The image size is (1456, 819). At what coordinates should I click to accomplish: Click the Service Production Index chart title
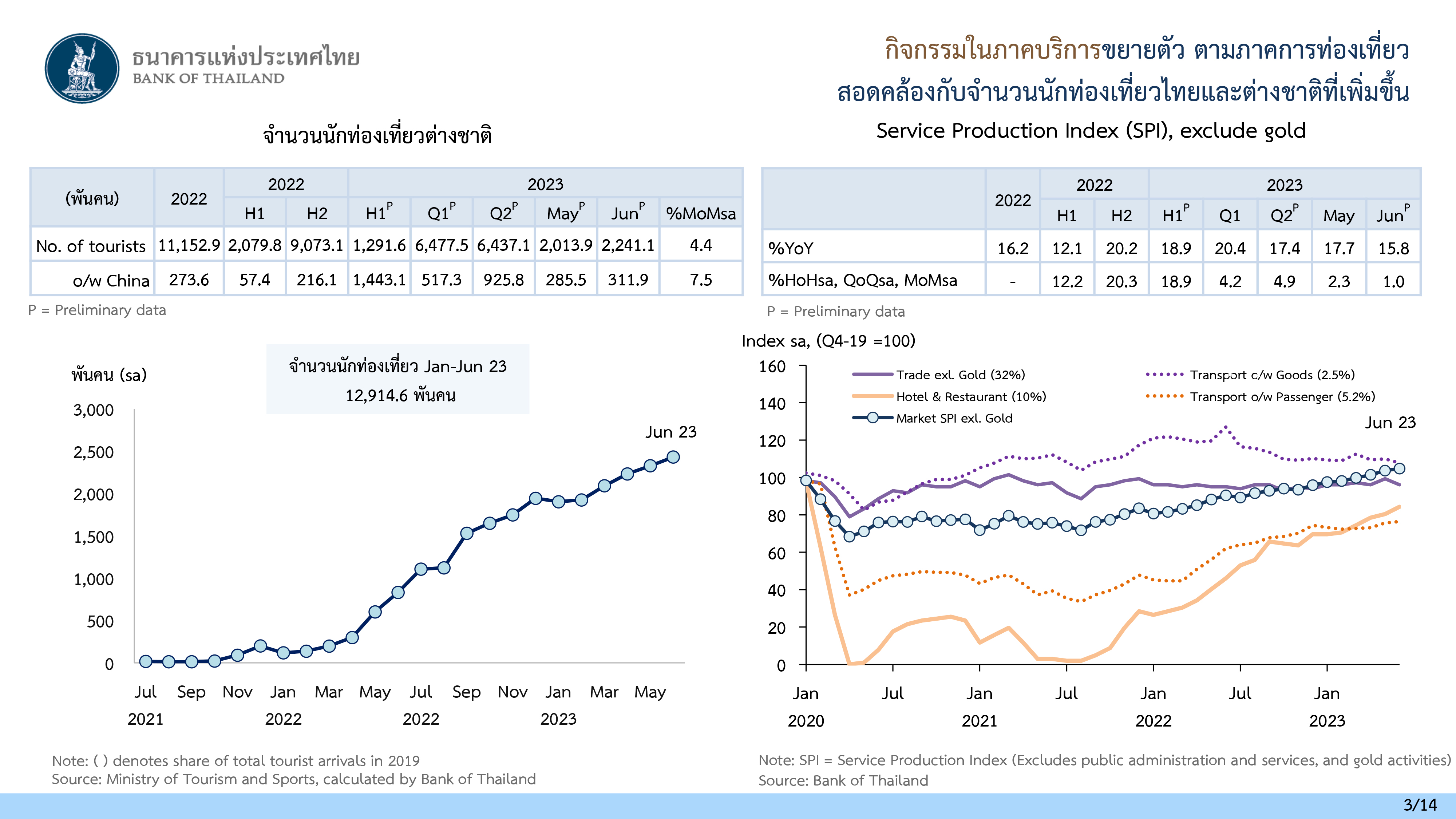point(1091,131)
